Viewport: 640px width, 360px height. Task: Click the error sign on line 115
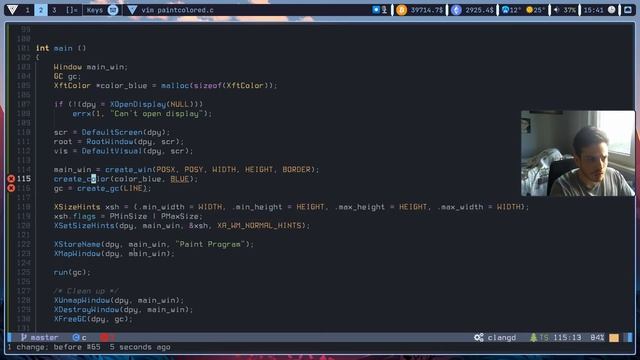(x=11, y=179)
